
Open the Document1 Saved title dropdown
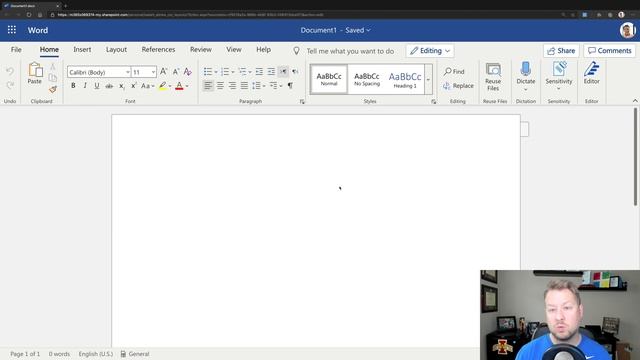(336, 30)
